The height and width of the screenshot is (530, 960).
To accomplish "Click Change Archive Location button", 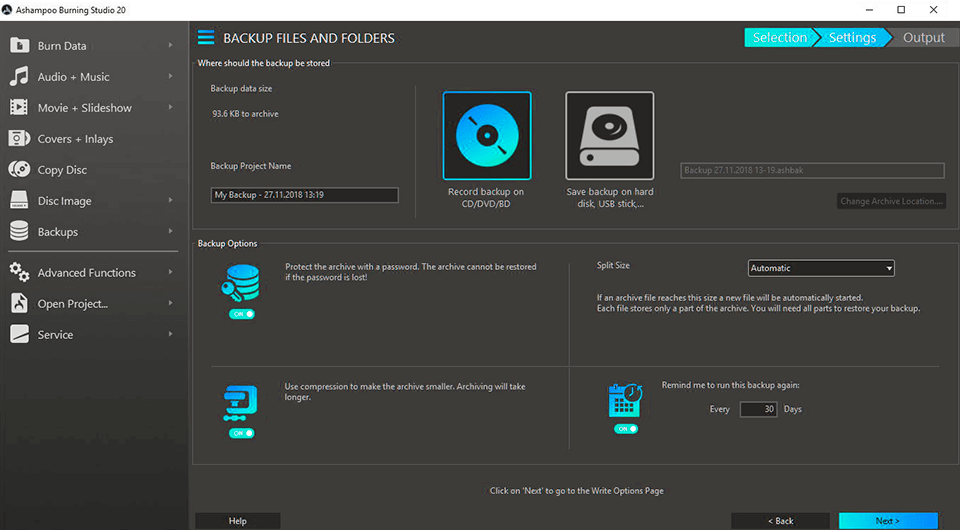I will [x=891, y=201].
